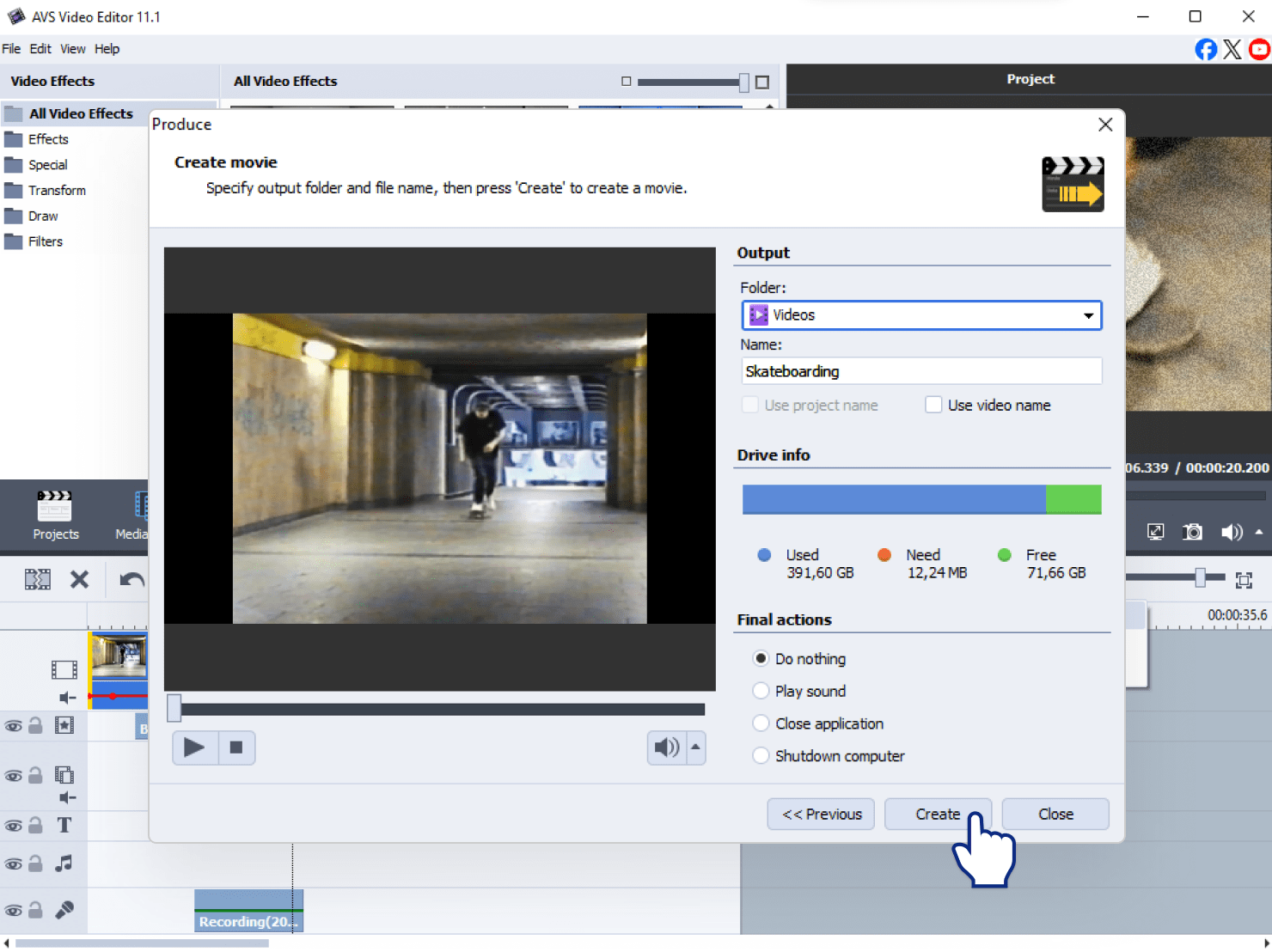Enable the Use video name checkbox
This screenshot has height=952, width=1272.
coord(933,405)
